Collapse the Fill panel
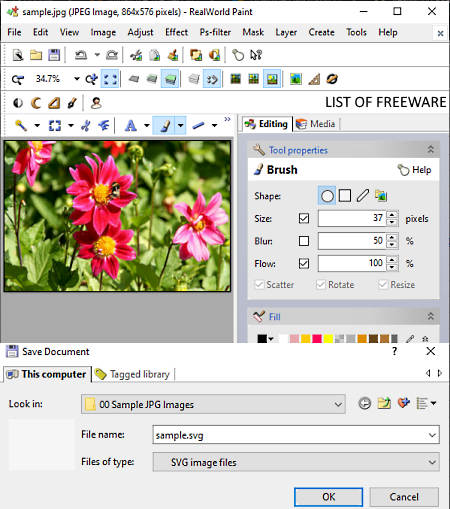450x509 pixels. pyautogui.click(x=431, y=316)
